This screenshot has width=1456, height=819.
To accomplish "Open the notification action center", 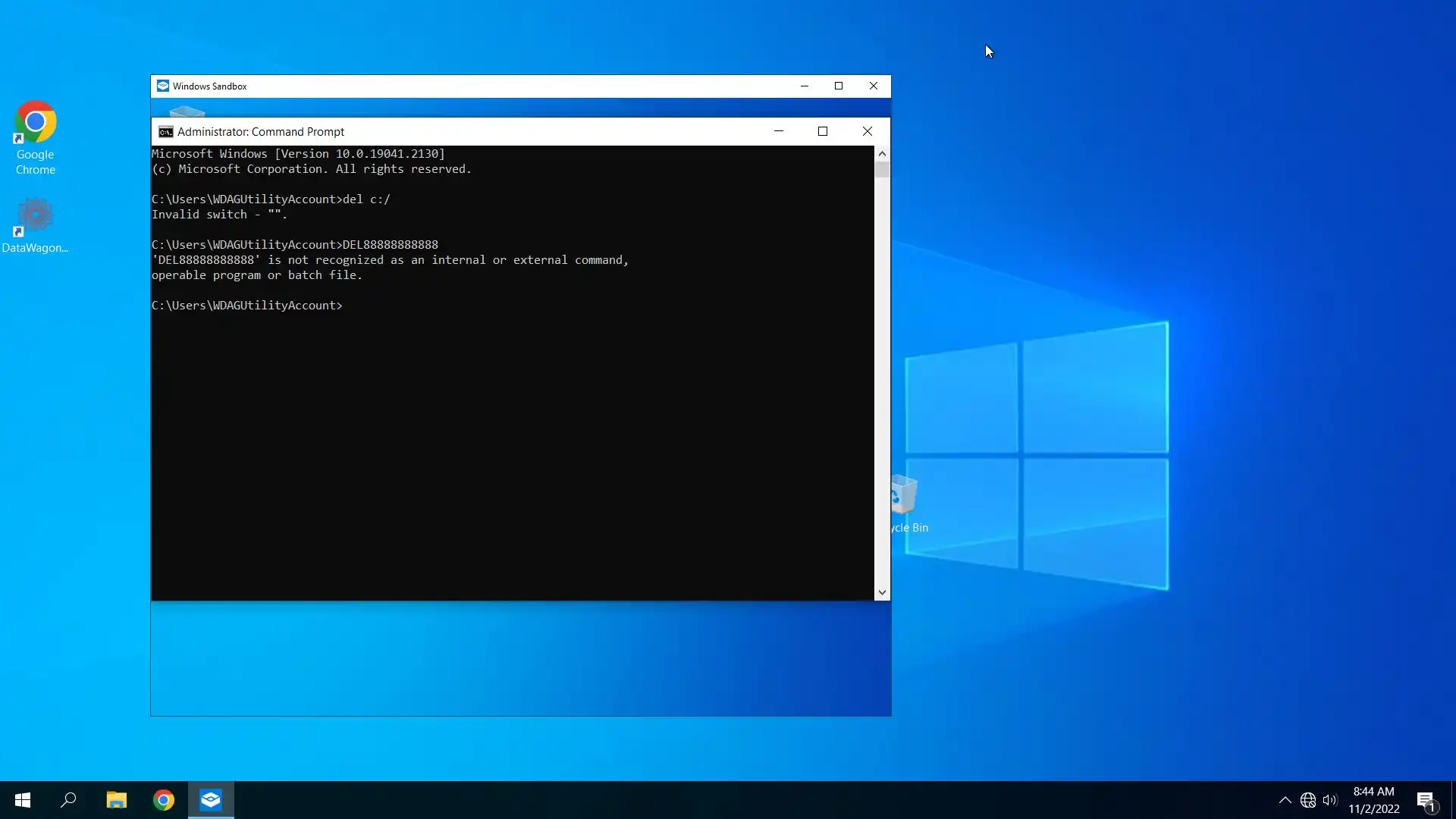I will pyautogui.click(x=1425, y=800).
